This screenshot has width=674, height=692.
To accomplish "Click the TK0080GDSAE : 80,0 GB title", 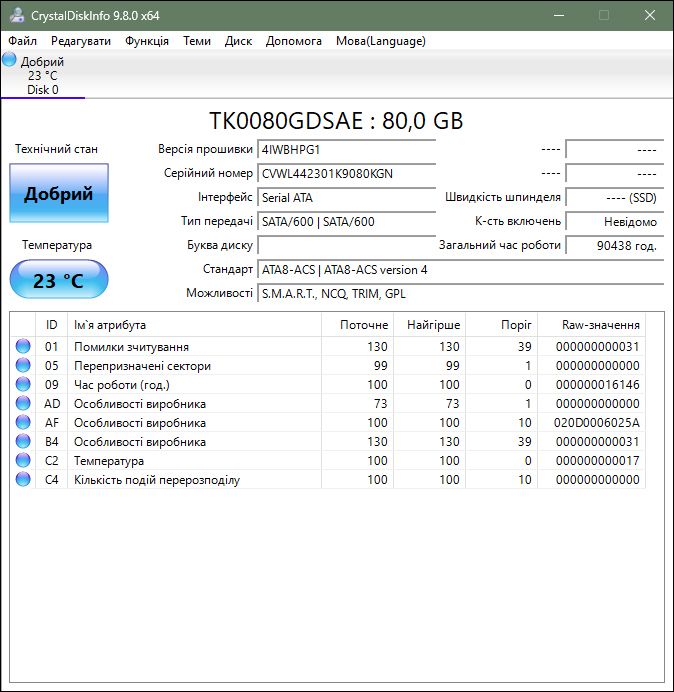I will tap(336, 120).
